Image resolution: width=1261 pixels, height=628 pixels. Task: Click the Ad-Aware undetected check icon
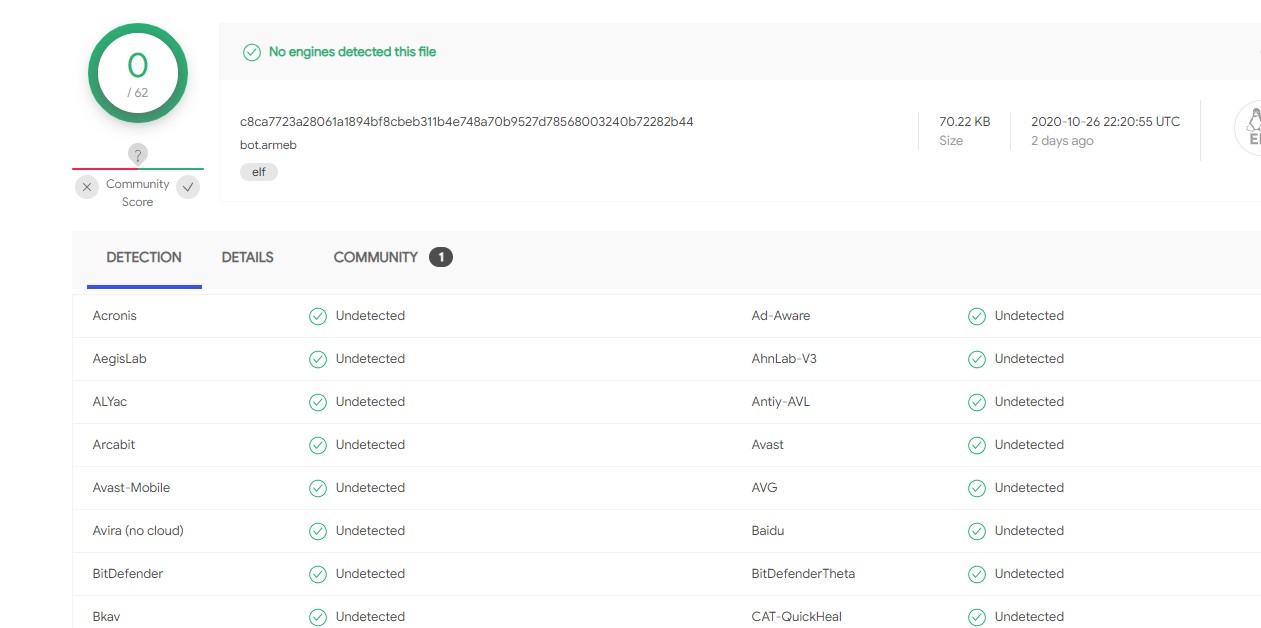point(977,316)
